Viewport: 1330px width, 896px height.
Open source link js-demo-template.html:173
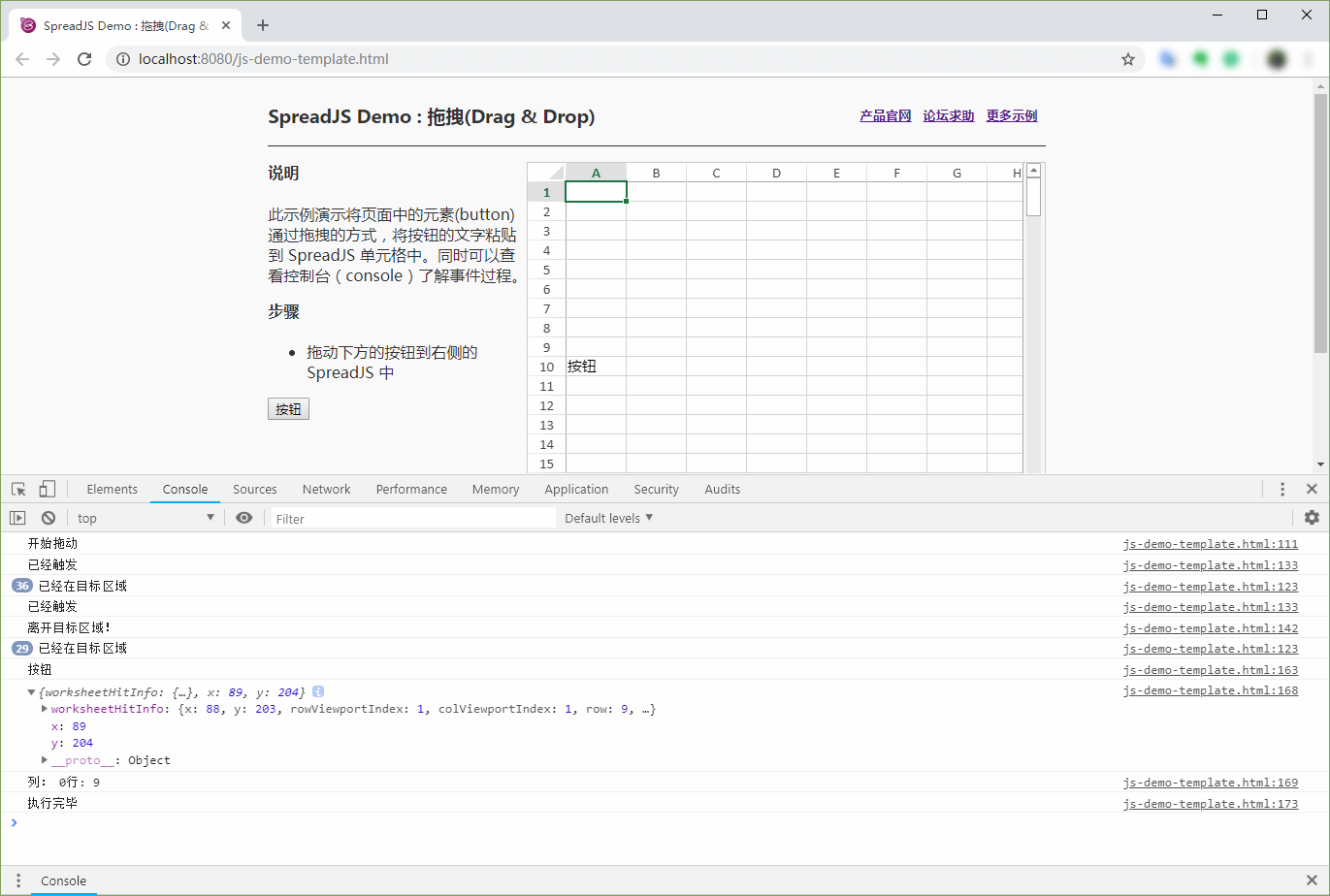pyautogui.click(x=1211, y=804)
